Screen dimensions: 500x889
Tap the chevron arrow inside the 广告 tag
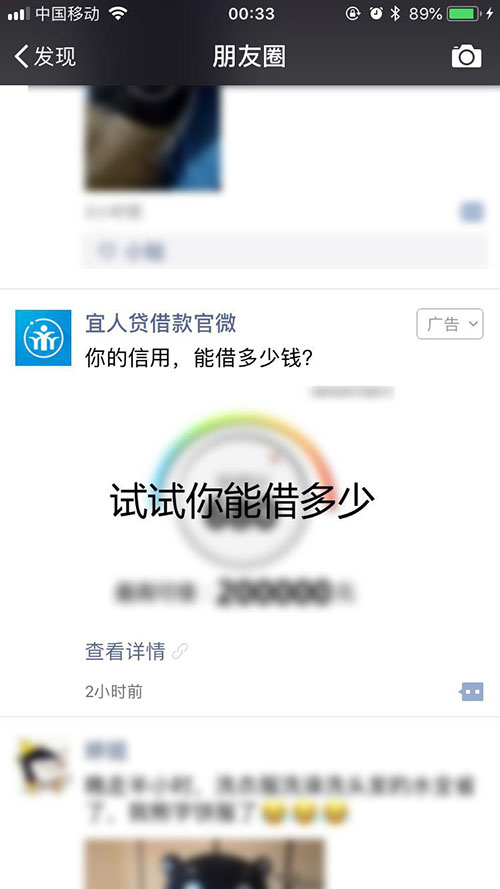[473, 324]
